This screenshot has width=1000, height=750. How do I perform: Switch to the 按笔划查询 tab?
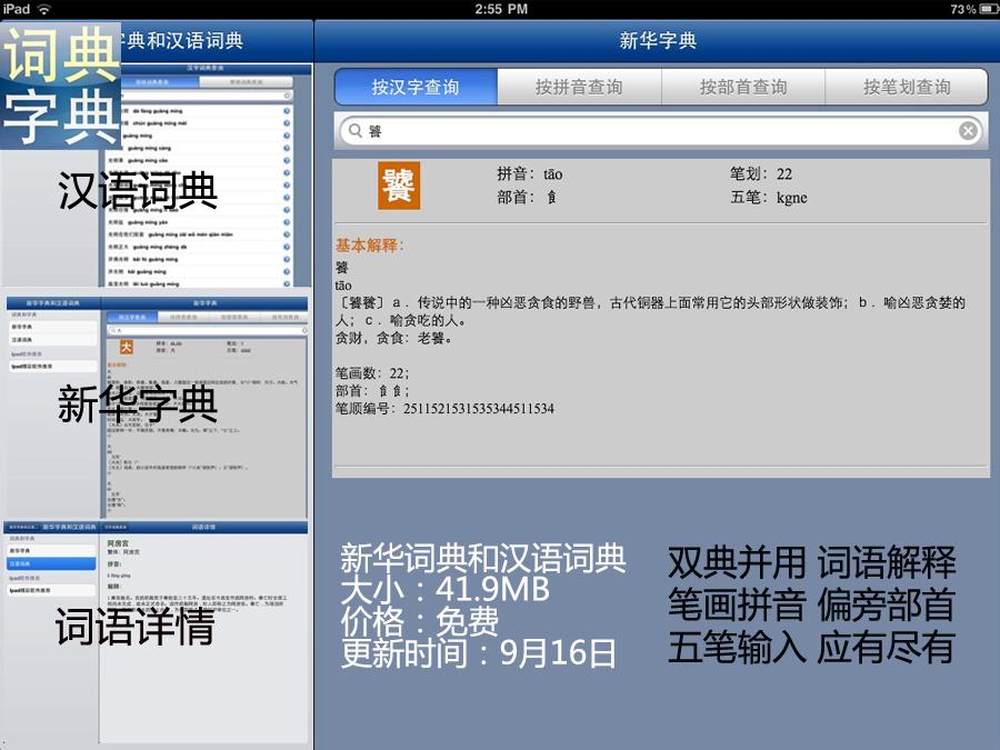(906, 87)
